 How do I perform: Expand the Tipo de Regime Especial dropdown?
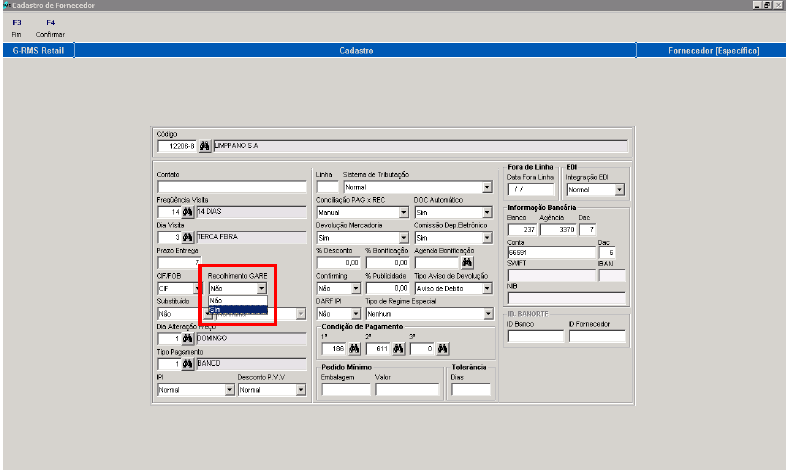488,313
